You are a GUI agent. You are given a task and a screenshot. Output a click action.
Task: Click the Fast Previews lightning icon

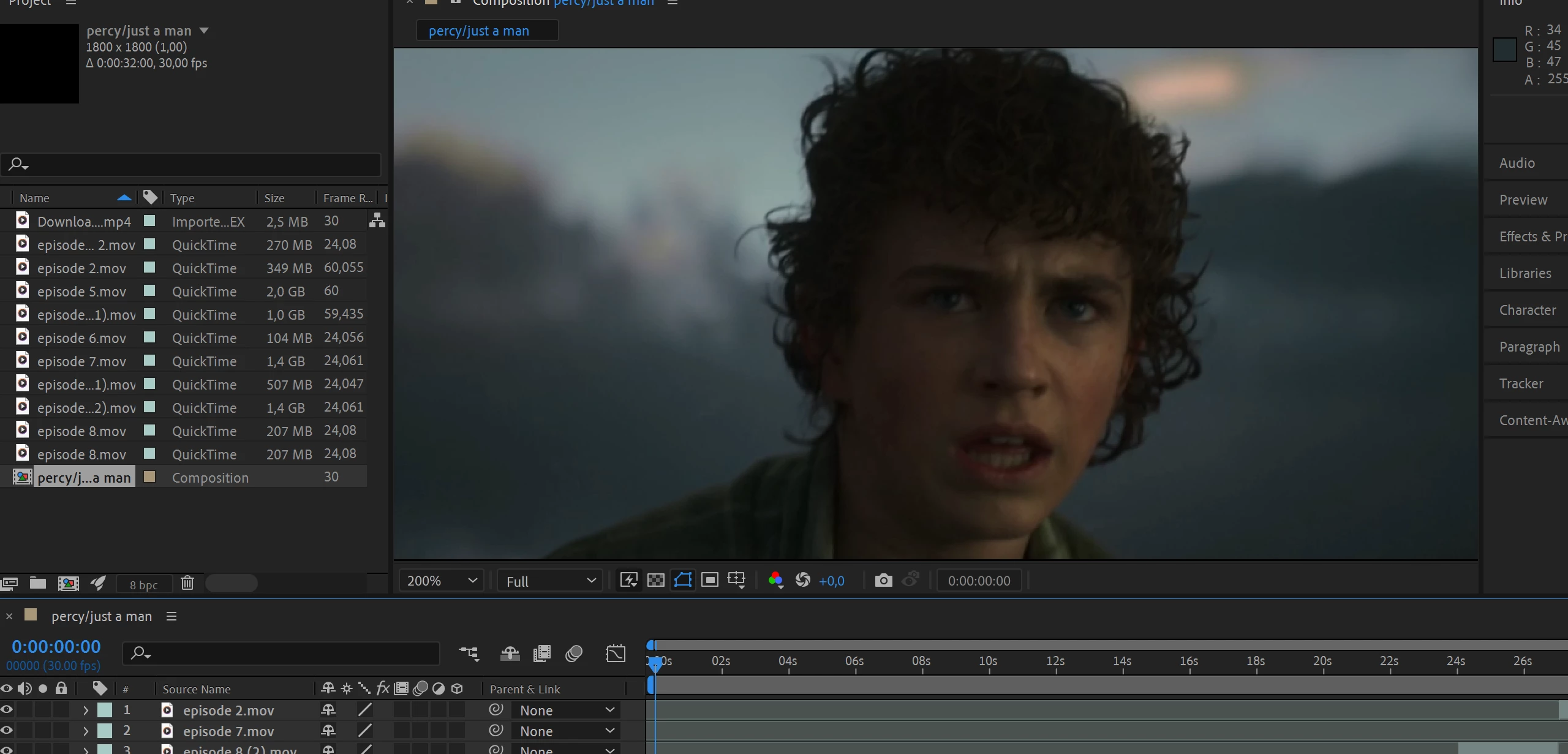(x=629, y=581)
